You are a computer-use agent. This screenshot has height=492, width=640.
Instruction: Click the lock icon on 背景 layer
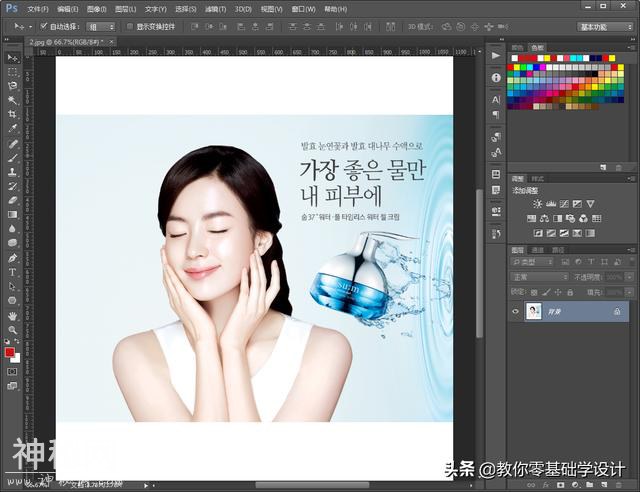[617, 312]
